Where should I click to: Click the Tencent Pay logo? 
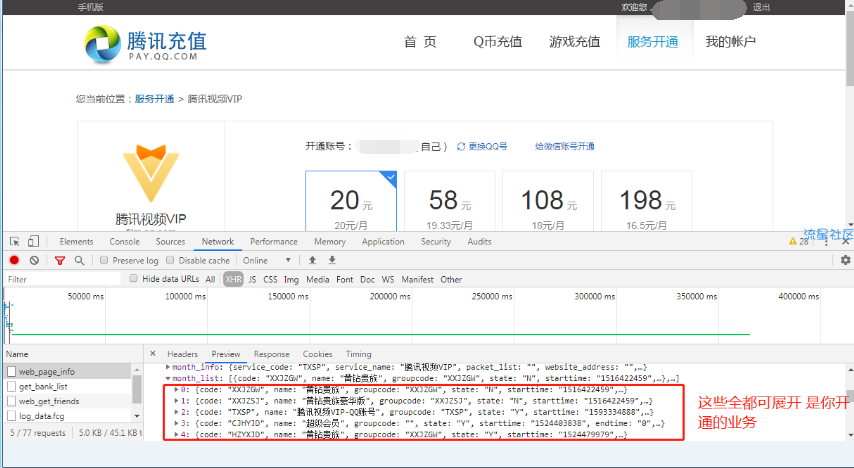(146, 44)
